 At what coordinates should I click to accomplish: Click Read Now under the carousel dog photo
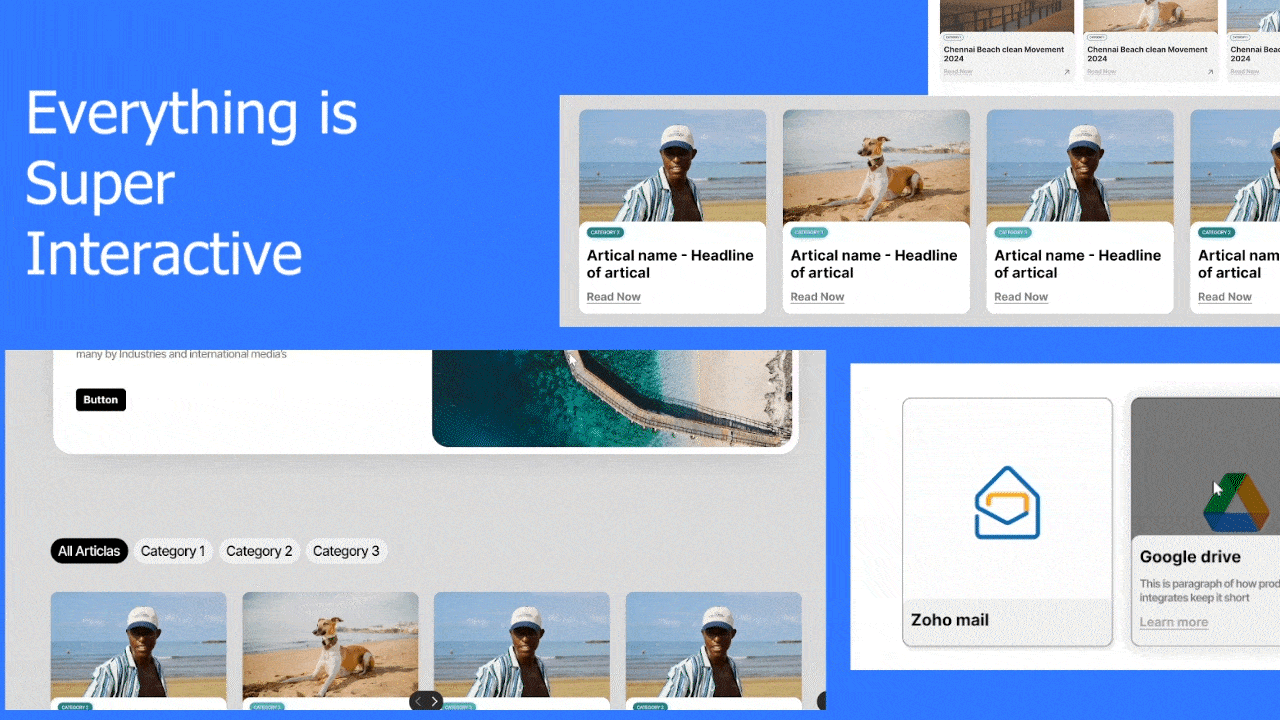click(x=817, y=297)
